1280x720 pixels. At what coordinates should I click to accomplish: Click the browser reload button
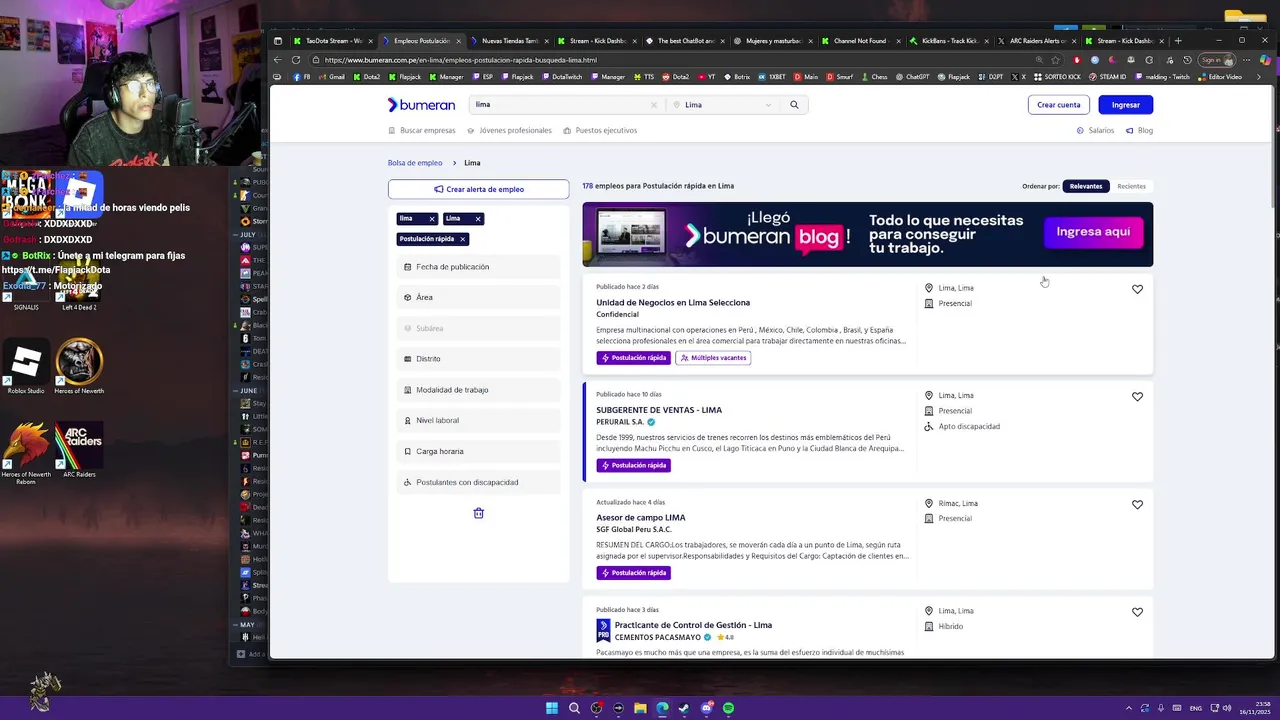point(296,60)
